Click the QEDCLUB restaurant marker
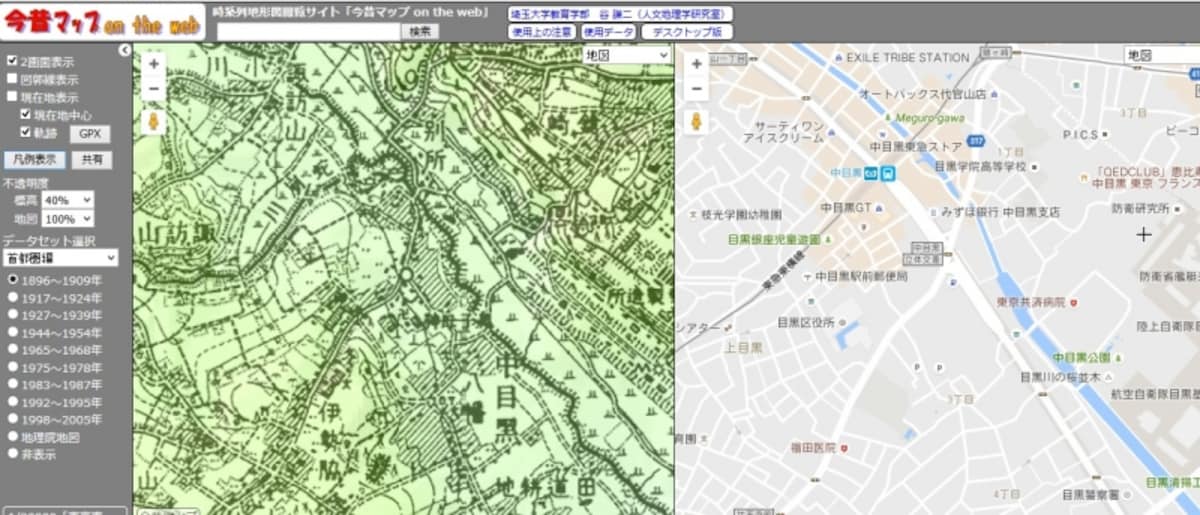 click(1085, 177)
